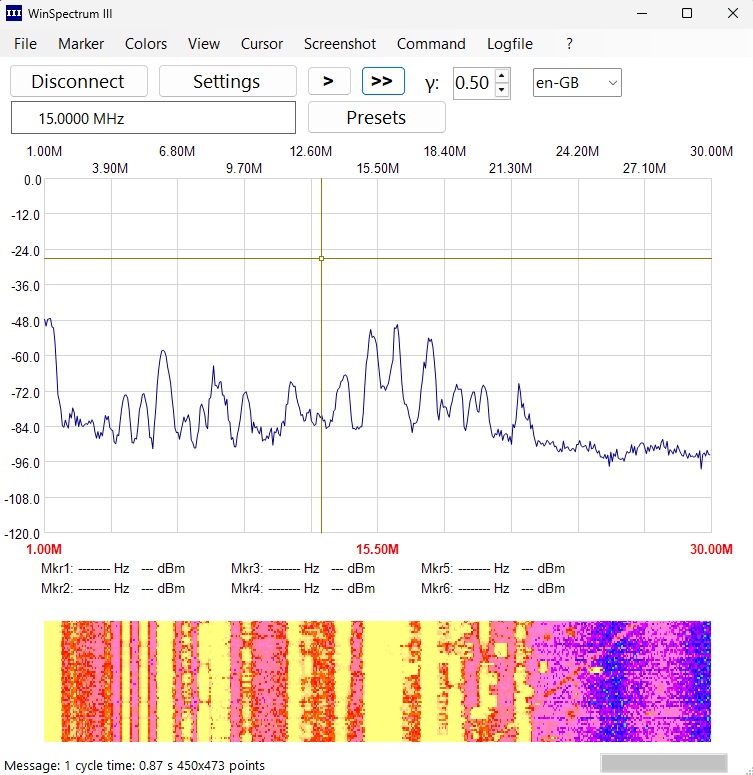Image resolution: width=753 pixels, height=775 pixels.
Task: Increase gamma with the up arrow
Action: pyautogui.click(x=502, y=76)
